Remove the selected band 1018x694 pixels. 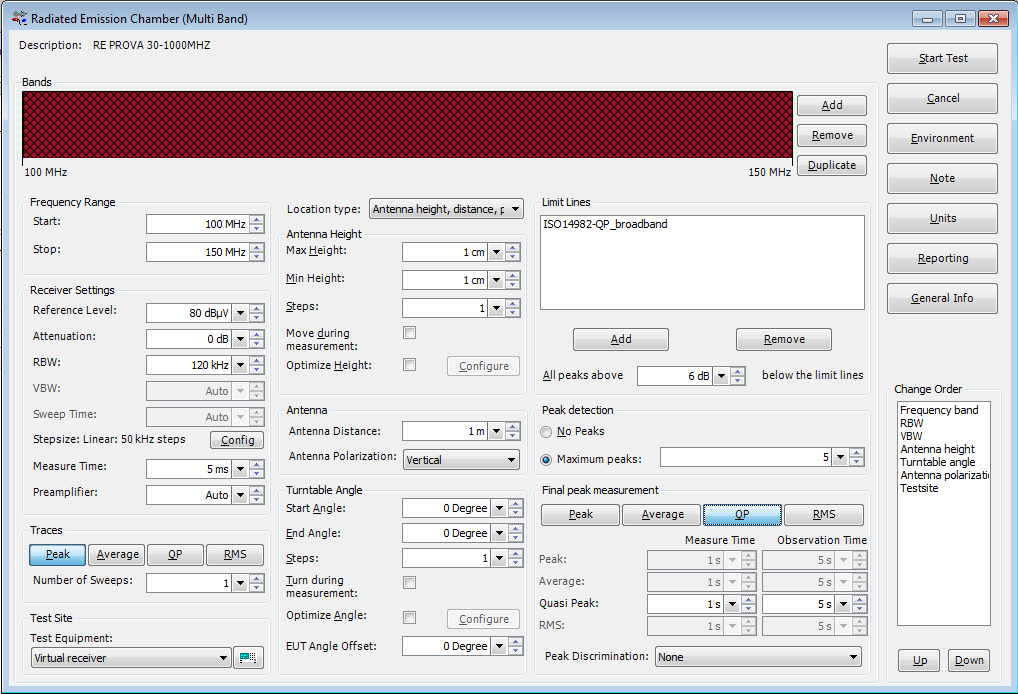click(832, 135)
